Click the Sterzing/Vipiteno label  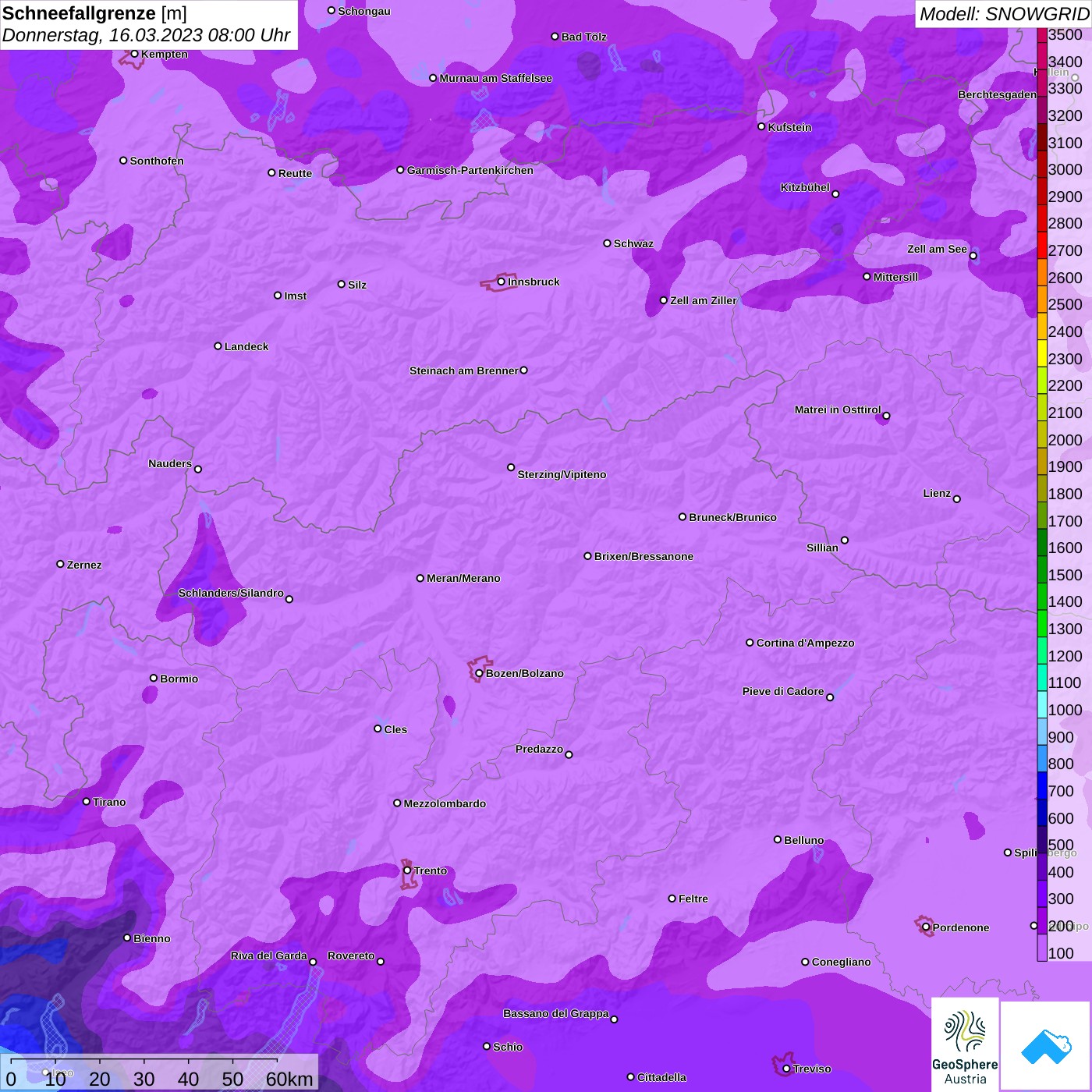click(562, 474)
